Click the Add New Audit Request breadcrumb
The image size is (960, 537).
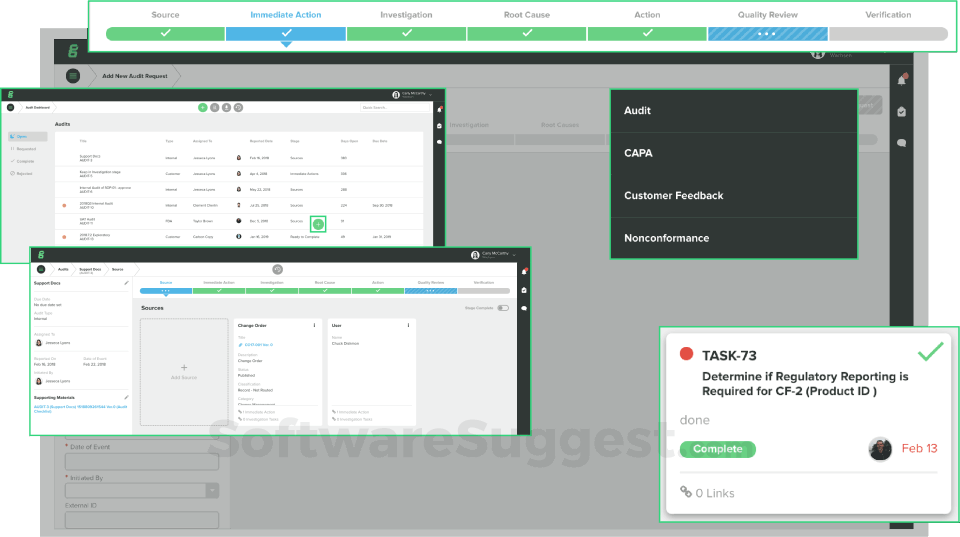[135, 76]
